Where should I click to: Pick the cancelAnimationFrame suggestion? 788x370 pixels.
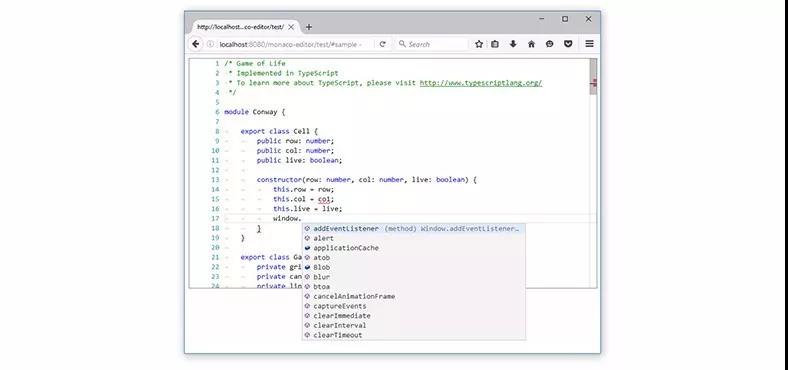point(414,297)
